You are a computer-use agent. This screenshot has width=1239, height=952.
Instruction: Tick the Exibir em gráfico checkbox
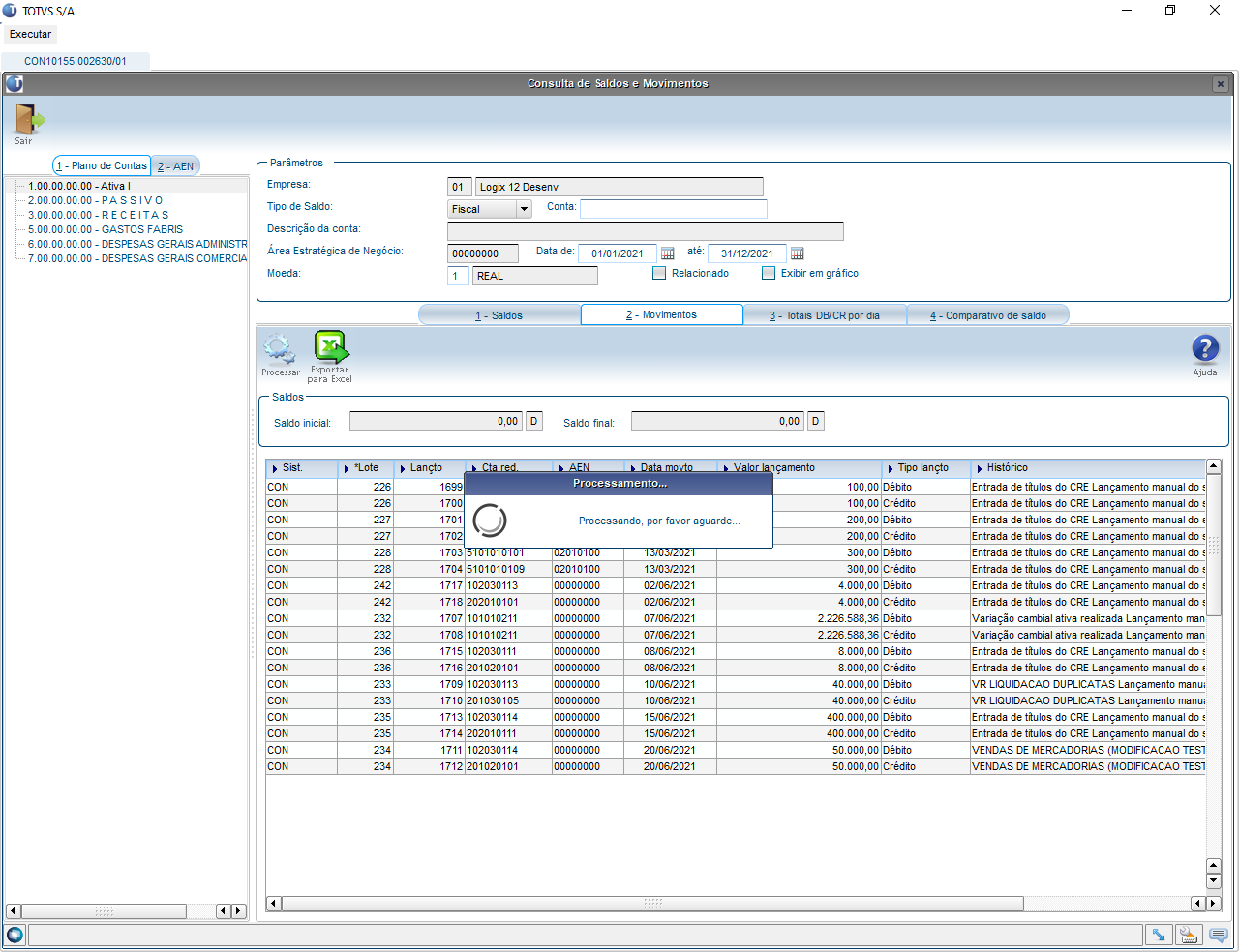point(769,273)
